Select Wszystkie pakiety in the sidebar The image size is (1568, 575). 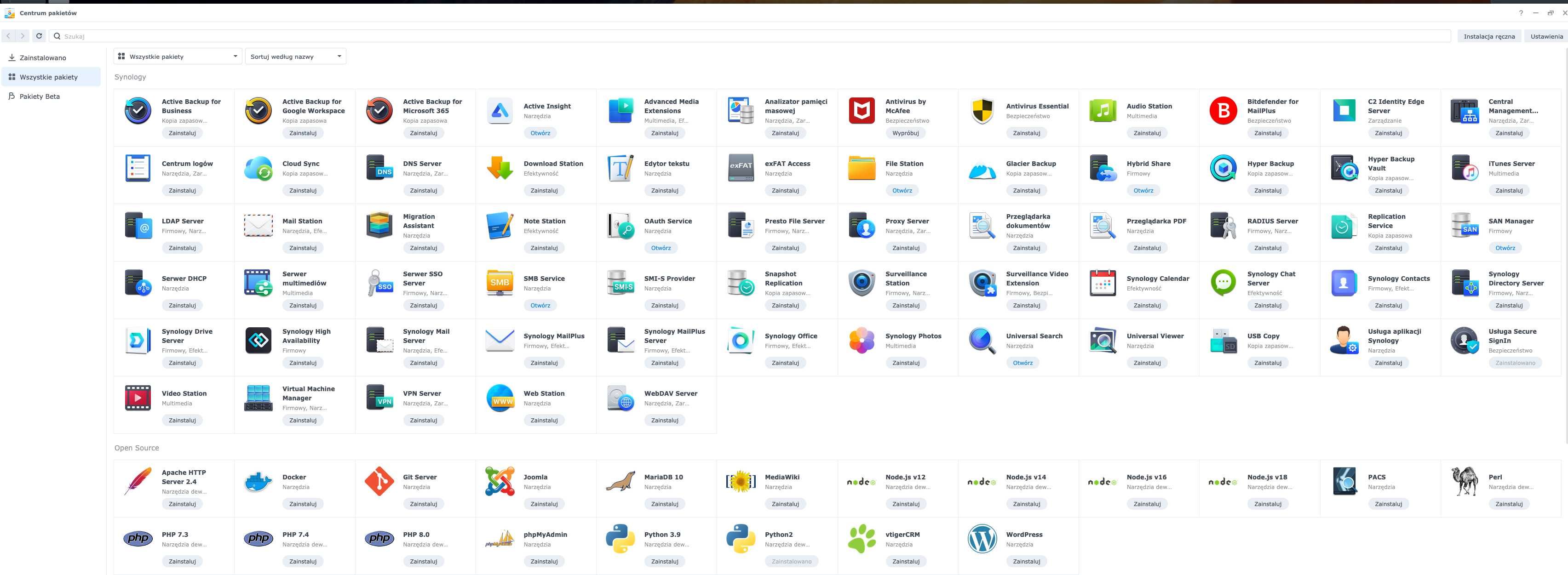coord(51,77)
